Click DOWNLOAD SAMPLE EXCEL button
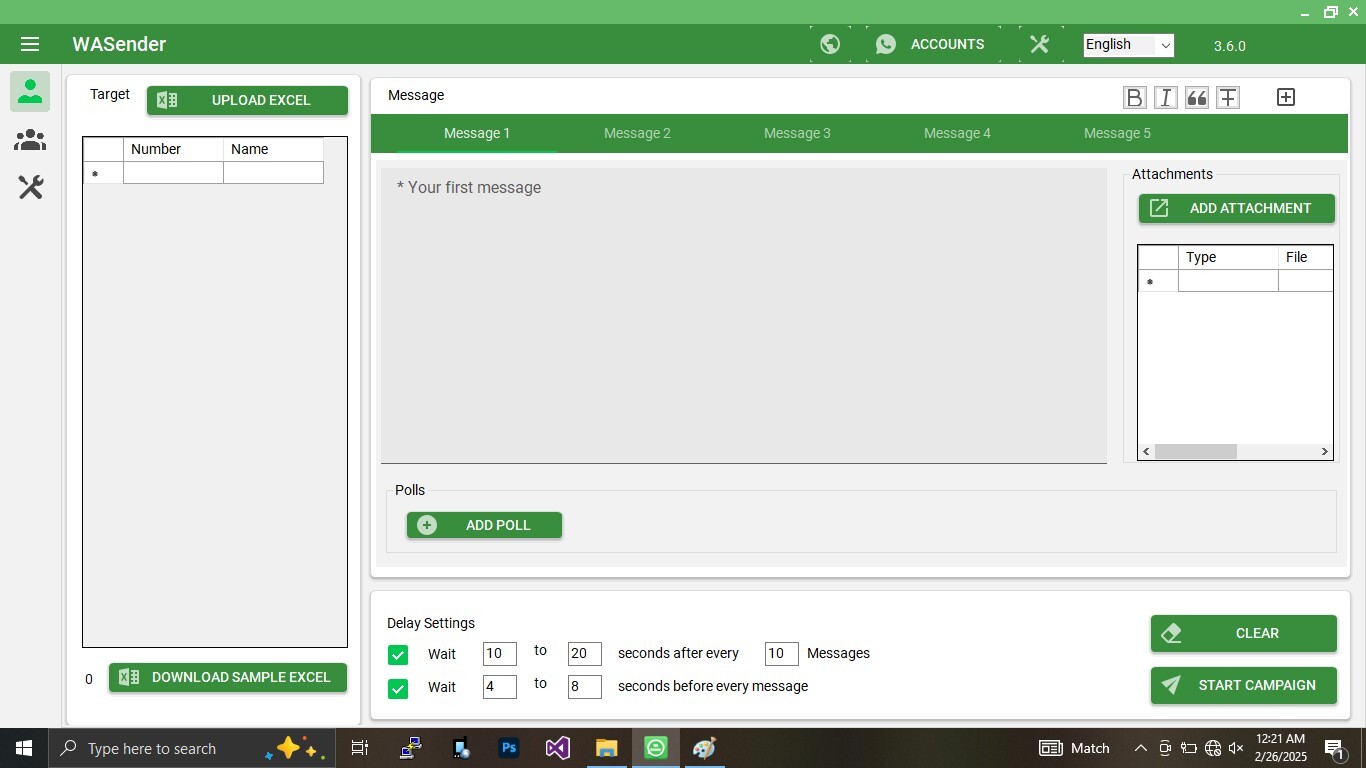This screenshot has height=768, width=1366. 228,677
